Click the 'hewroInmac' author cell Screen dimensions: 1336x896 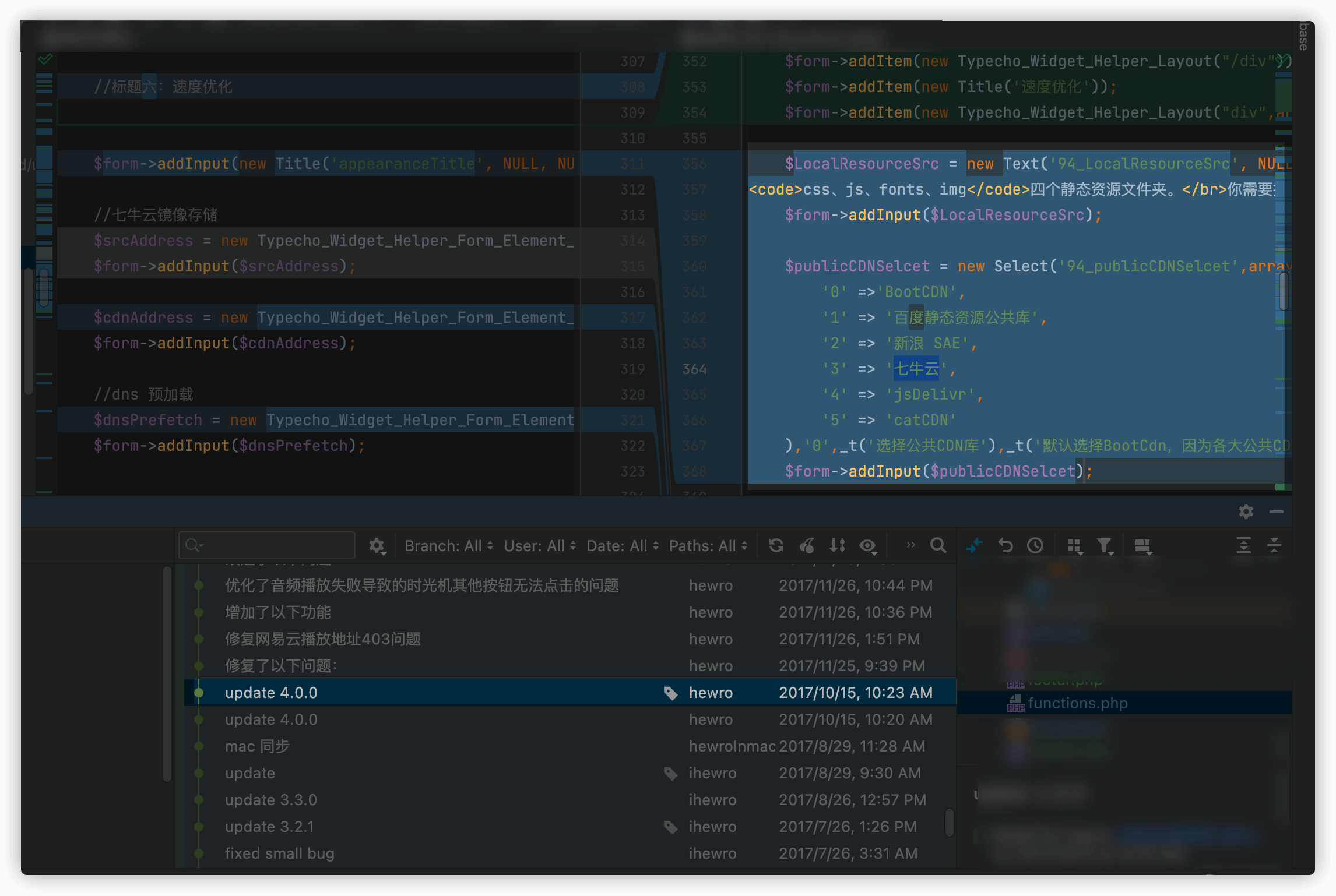point(732,746)
